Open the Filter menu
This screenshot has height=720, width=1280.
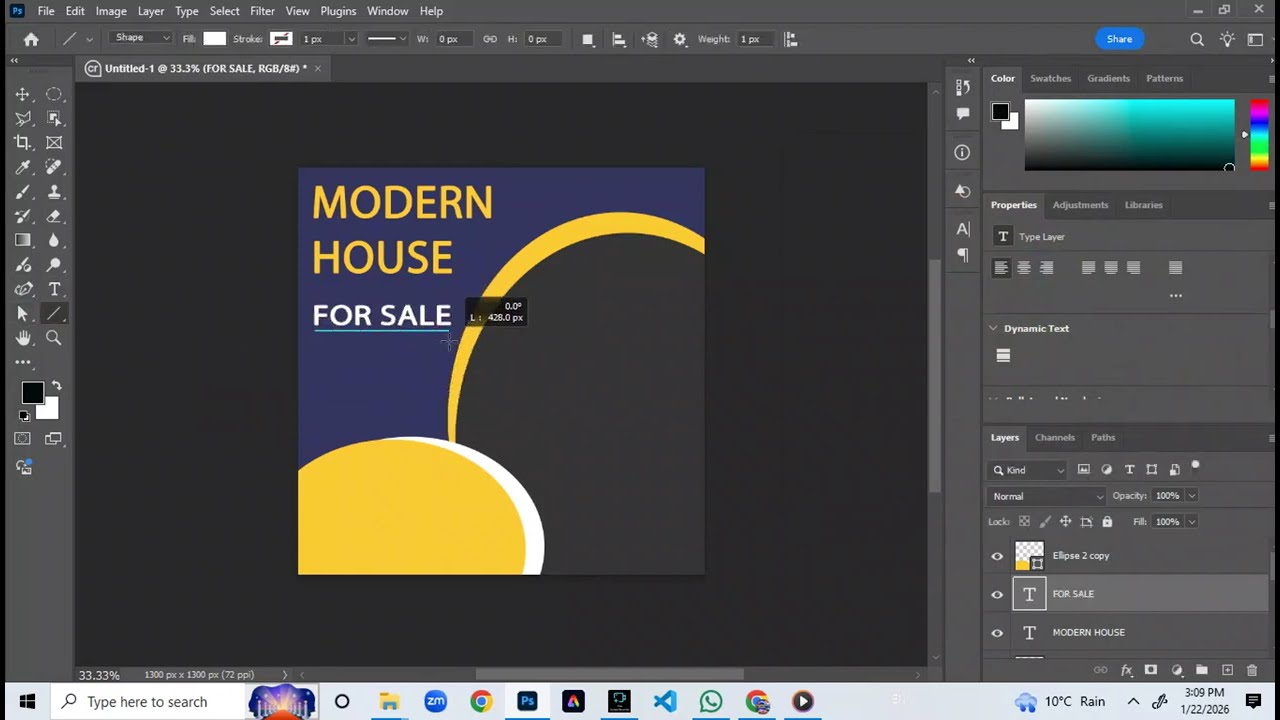coord(262,11)
